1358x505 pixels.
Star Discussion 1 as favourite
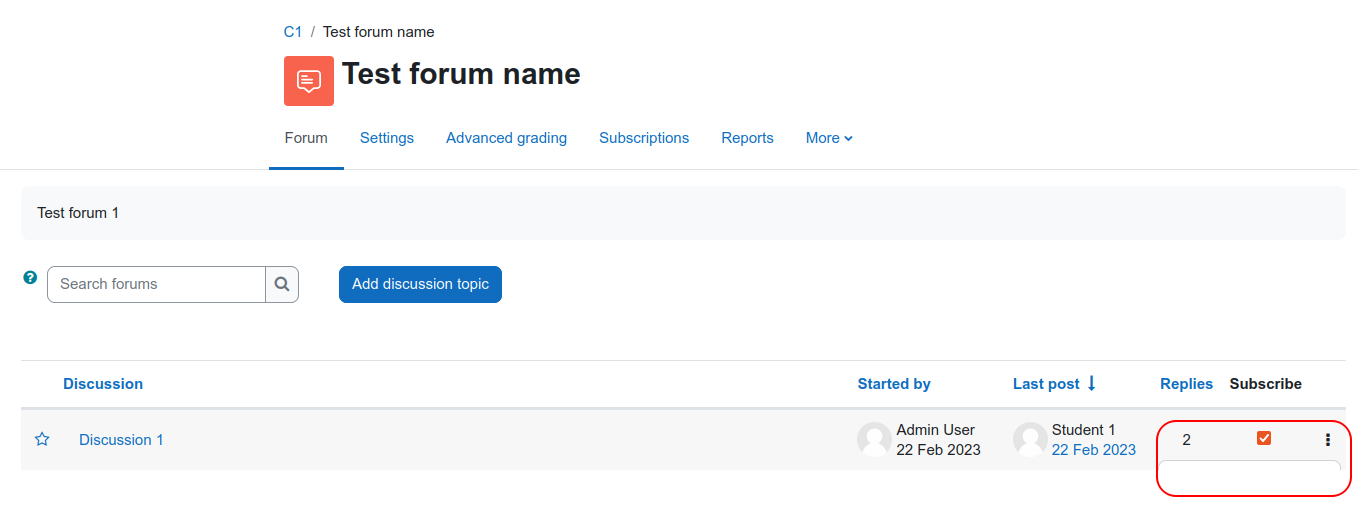pos(42,439)
